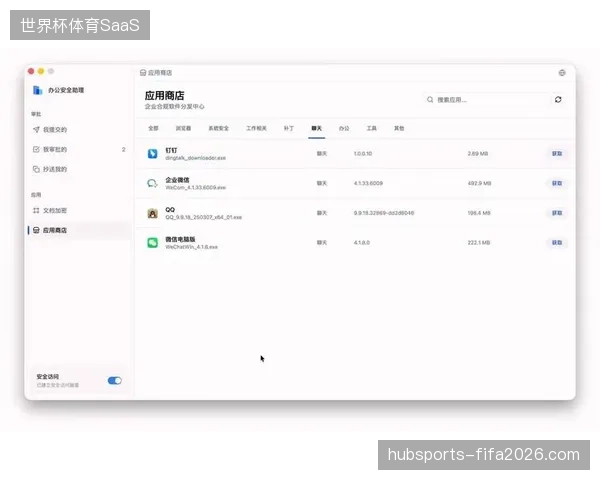This screenshot has height=480, width=600.
Task: Switch to the 办公 category tab
Action: (344, 128)
